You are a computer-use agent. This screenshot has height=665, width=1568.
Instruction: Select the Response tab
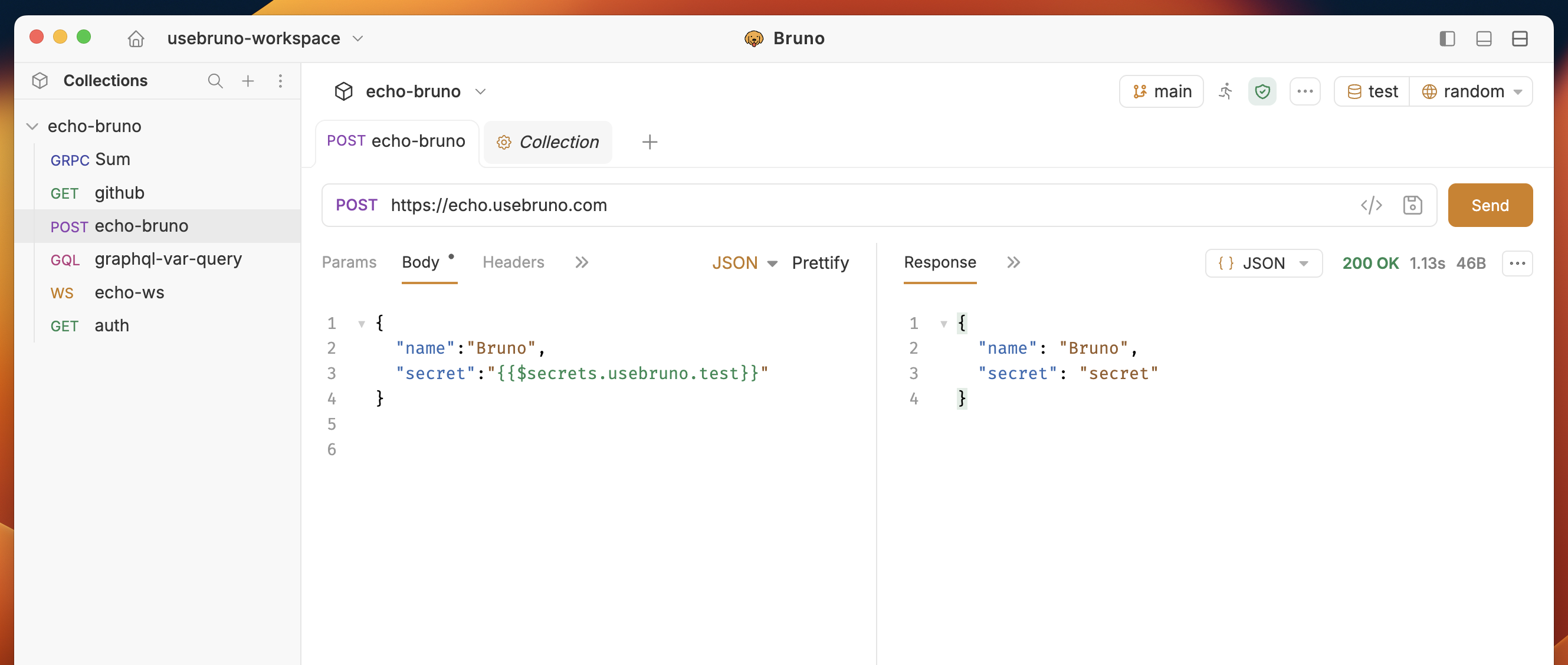point(940,262)
